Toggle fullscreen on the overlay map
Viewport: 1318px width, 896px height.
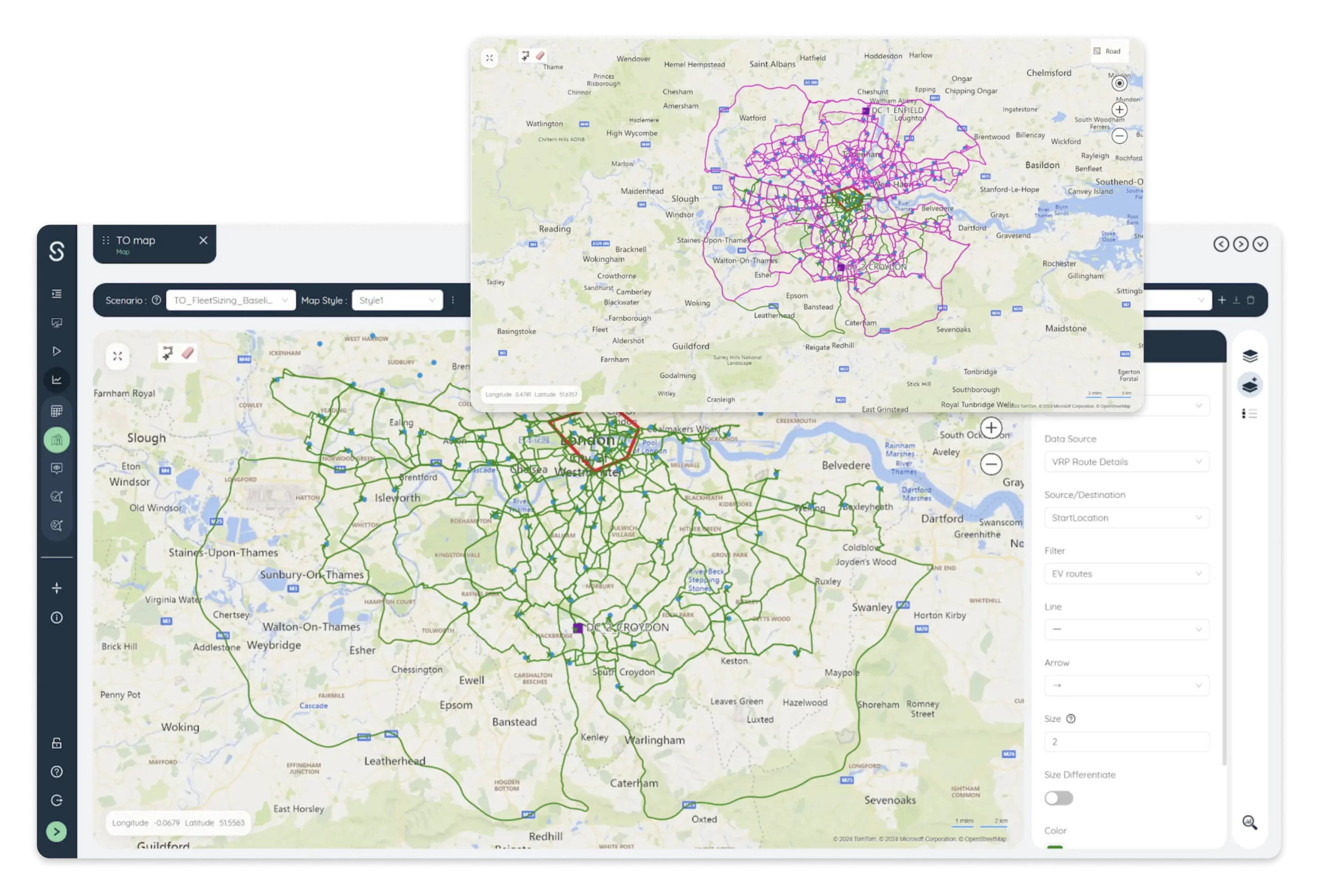tap(490, 58)
